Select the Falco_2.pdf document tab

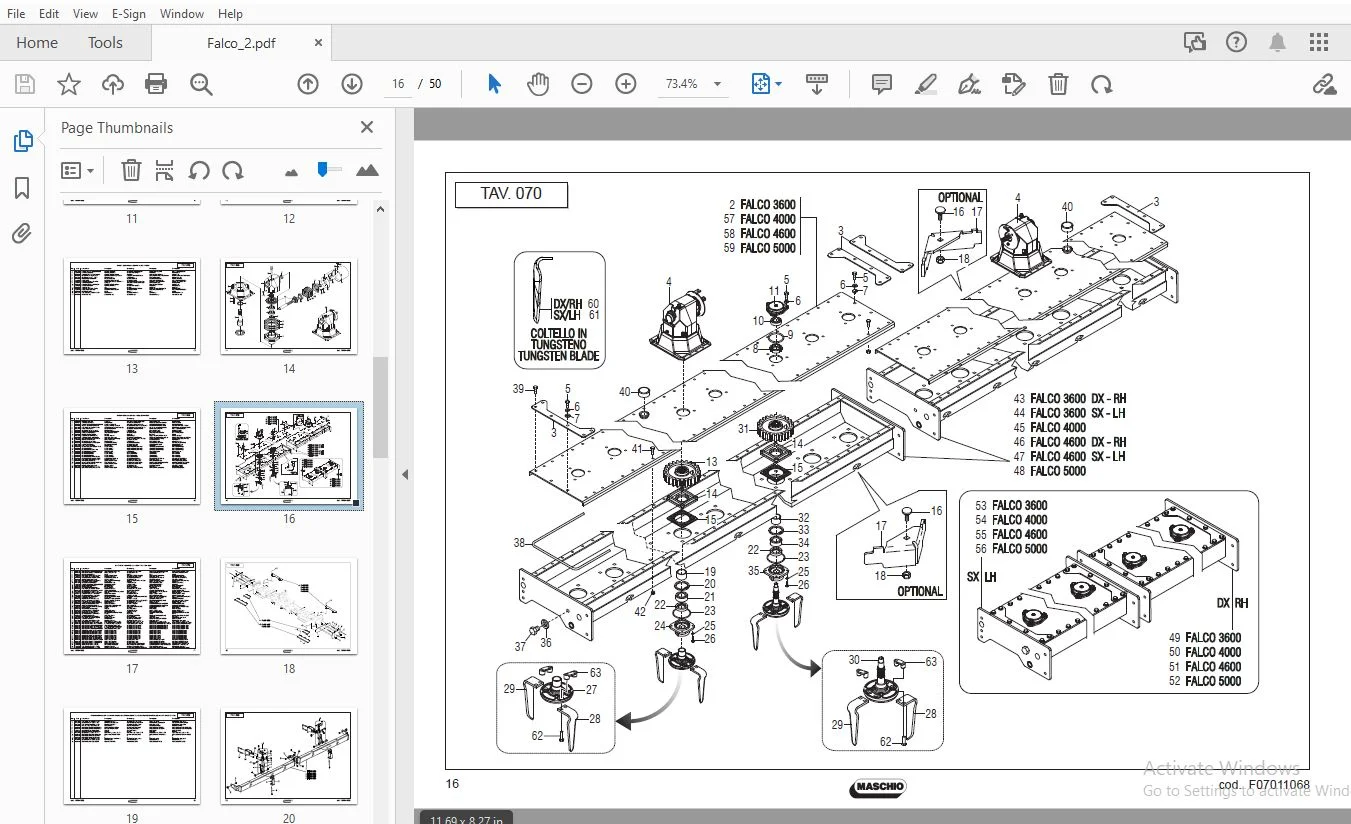[241, 43]
